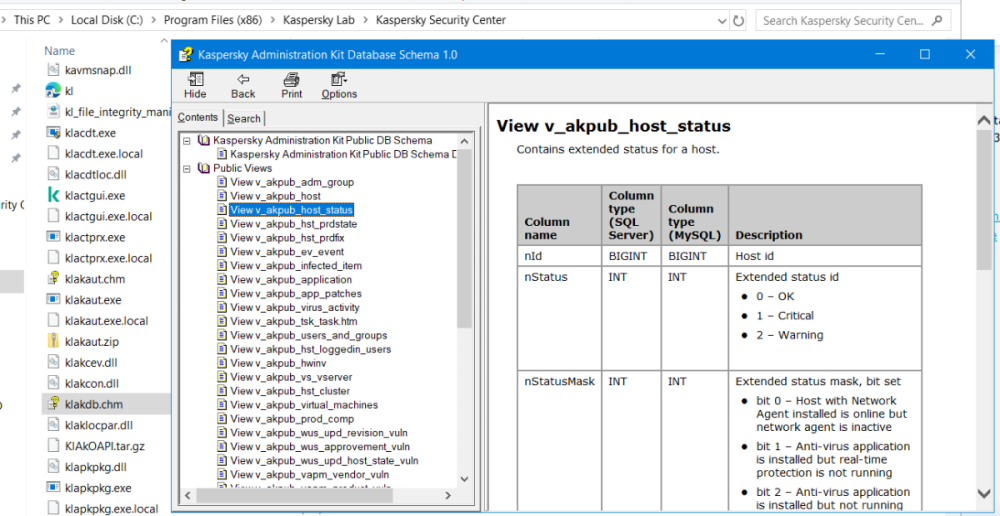1000x516 pixels.
Task: Click the Back arrow toolbar icon
Action: click(243, 85)
